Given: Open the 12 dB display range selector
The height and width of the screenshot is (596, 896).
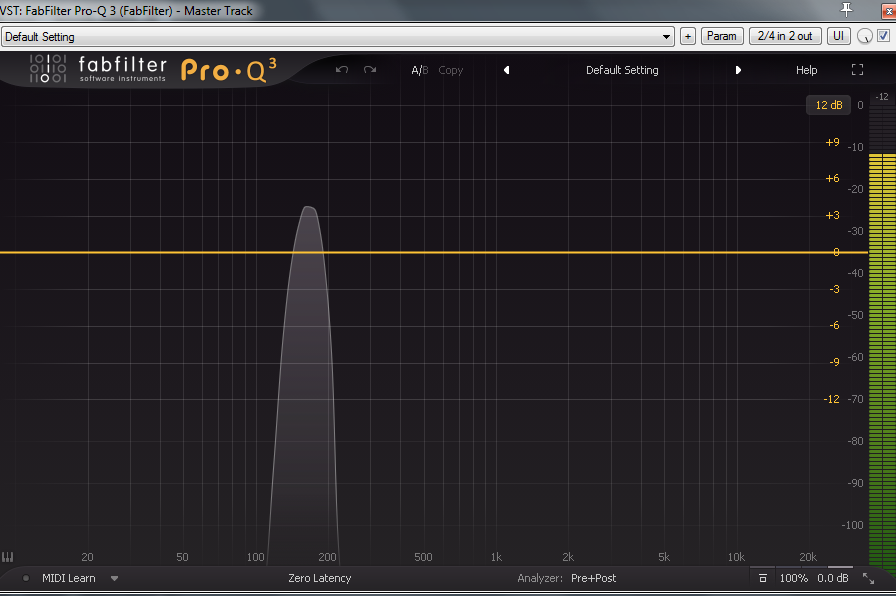Looking at the screenshot, I should [829, 105].
